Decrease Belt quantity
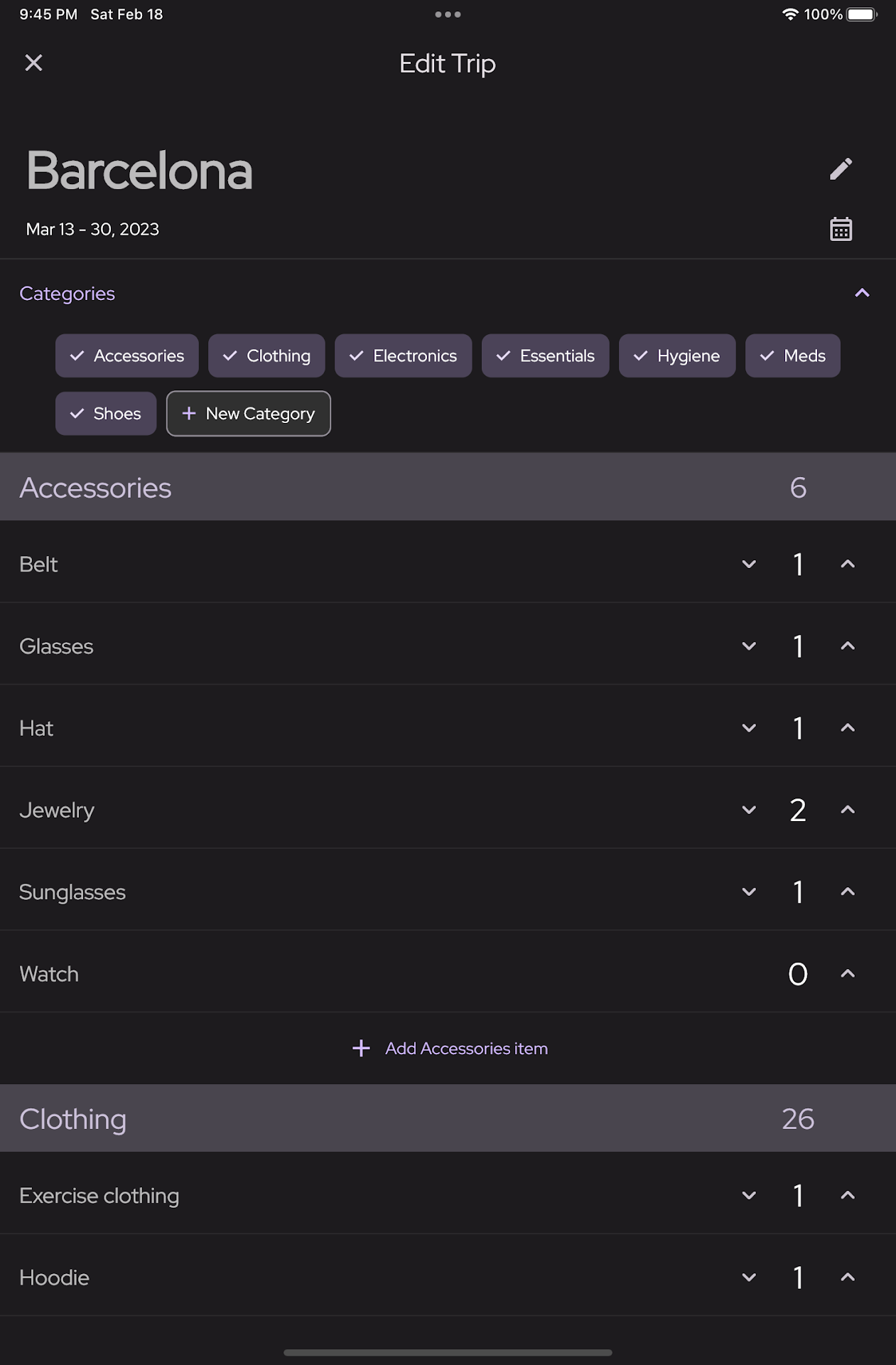The image size is (896, 1365). (x=749, y=564)
